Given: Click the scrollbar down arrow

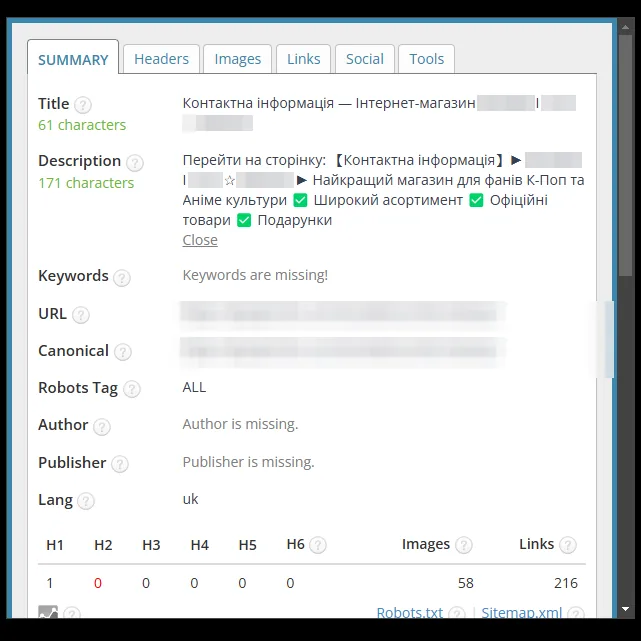Looking at the screenshot, I should [x=625, y=609].
